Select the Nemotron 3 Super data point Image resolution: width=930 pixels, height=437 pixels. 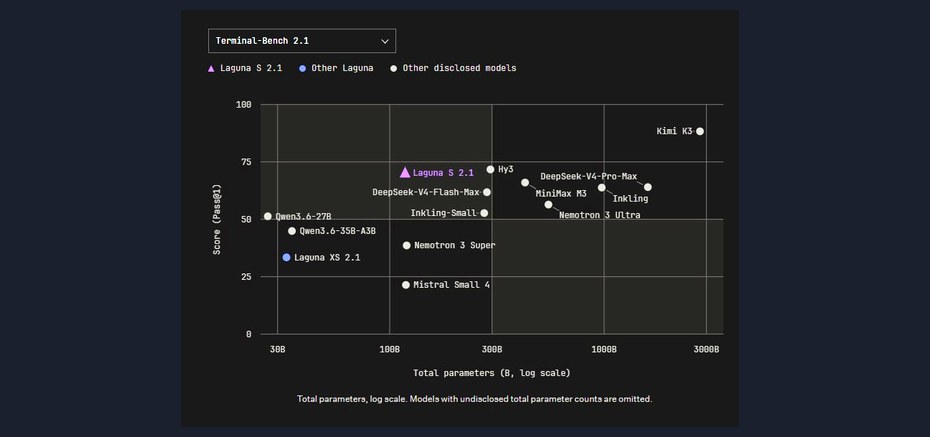click(406, 245)
